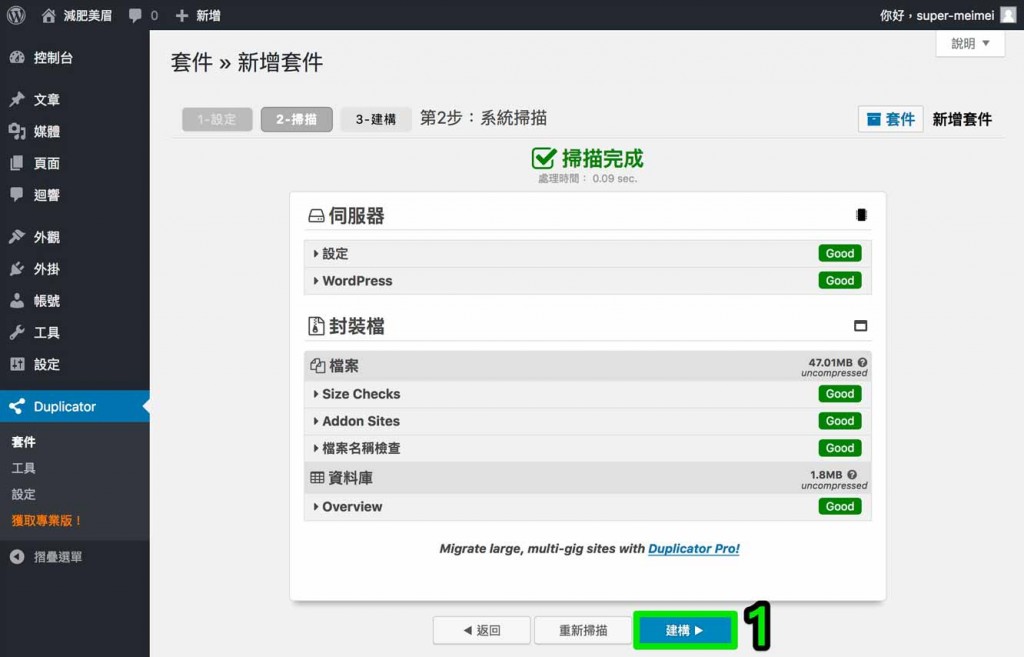Click the 外掛 plugin icon
This screenshot has width=1024, height=657.
coord(17,268)
